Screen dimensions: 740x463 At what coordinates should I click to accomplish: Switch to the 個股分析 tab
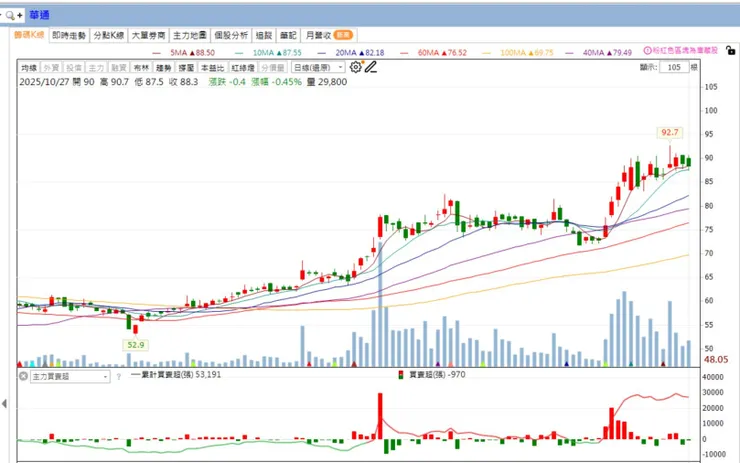coord(231,35)
